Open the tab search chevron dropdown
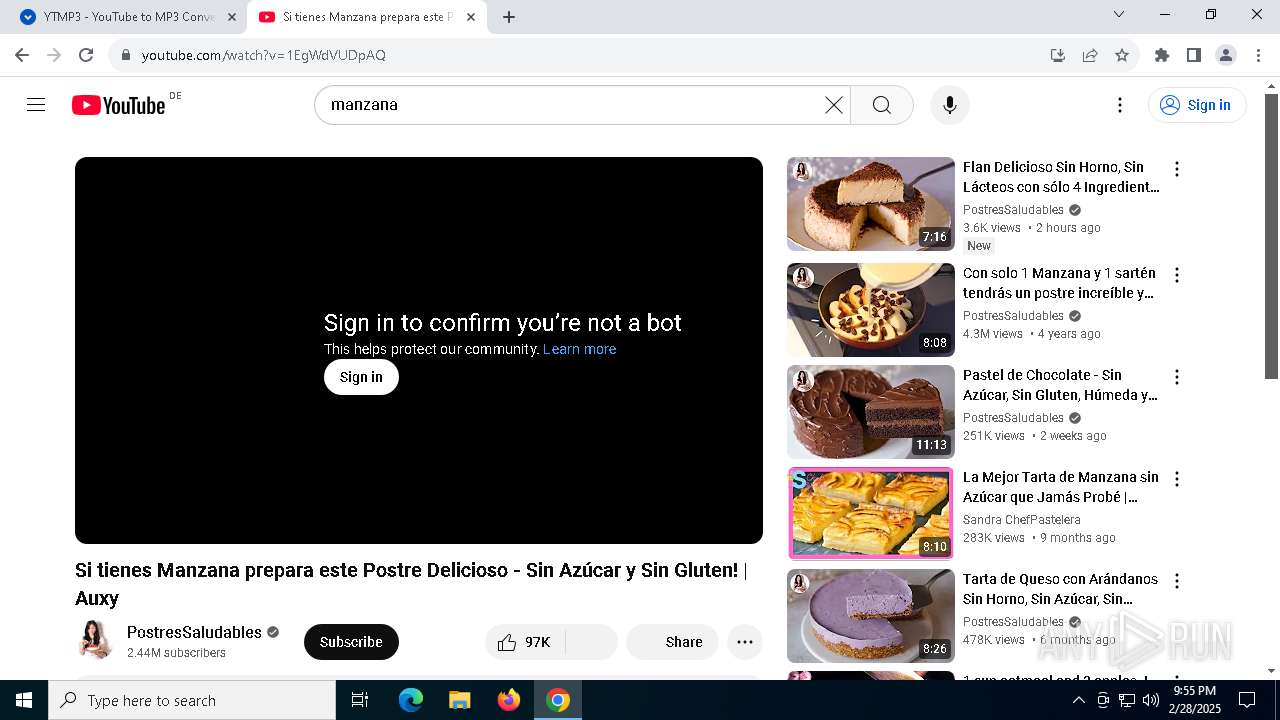The height and width of the screenshot is (720, 1280). pos(1119,14)
